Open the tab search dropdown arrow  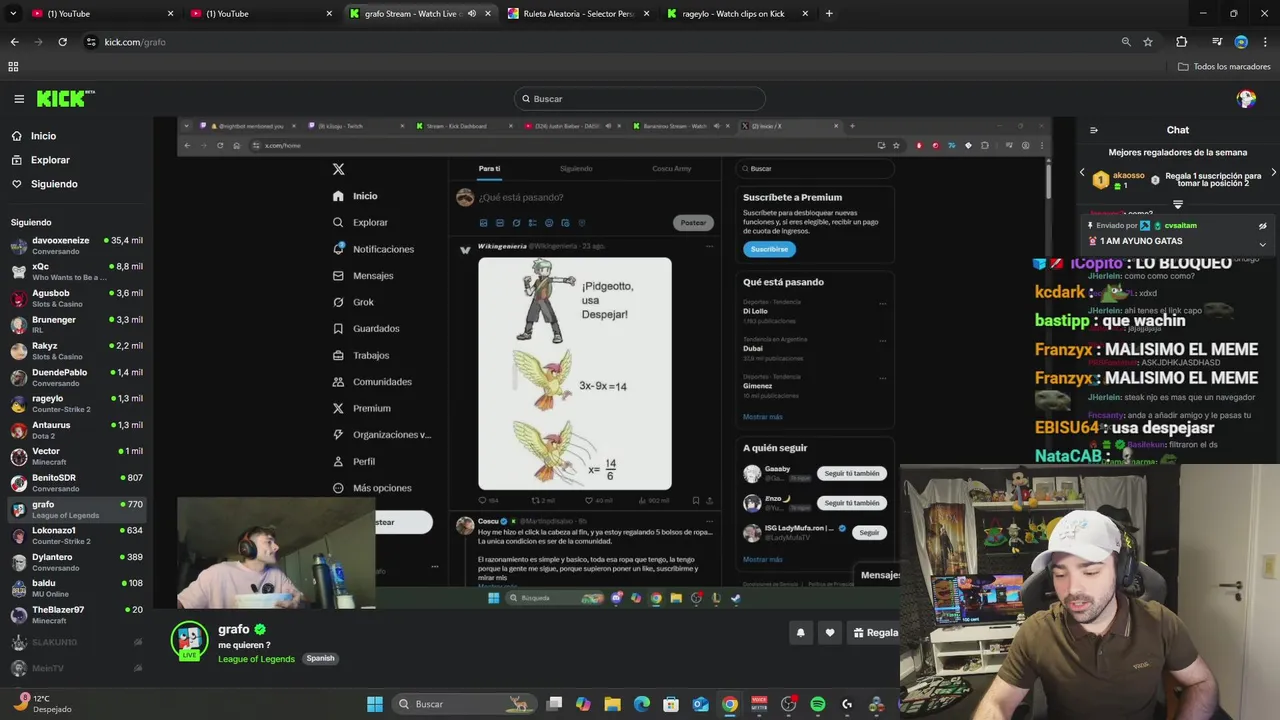pyautogui.click(x=13, y=14)
